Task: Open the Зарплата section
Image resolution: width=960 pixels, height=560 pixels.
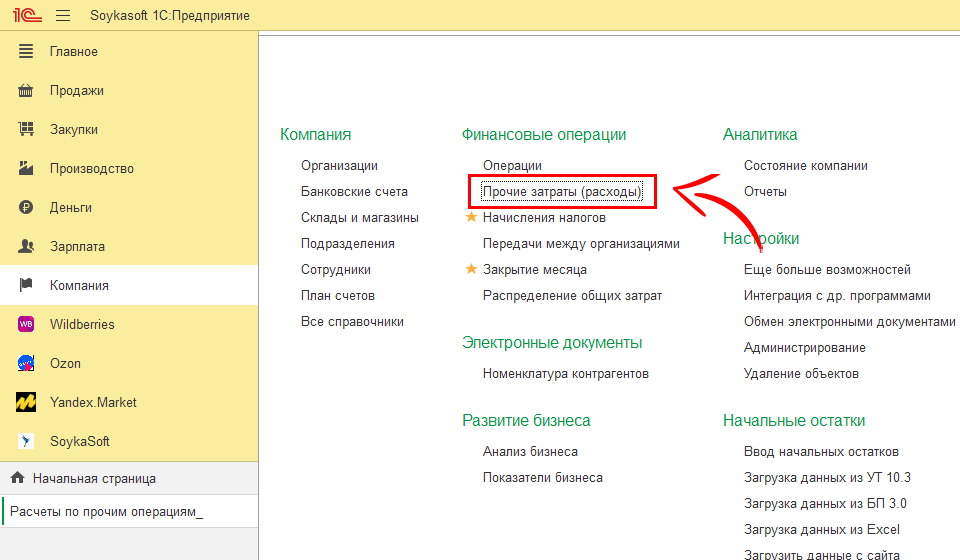Action: [77, 246]
